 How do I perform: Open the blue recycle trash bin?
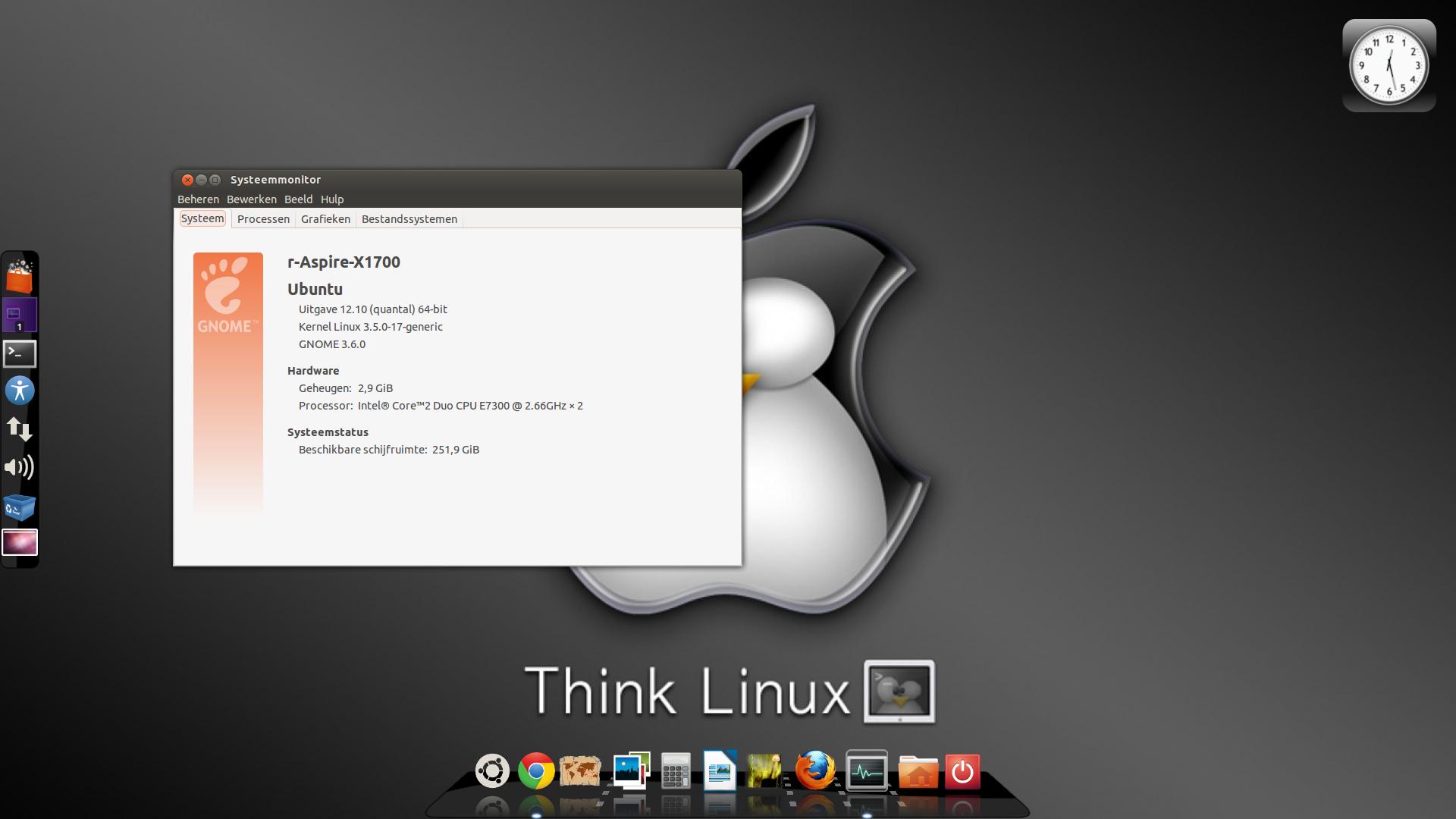pos(20,507)
